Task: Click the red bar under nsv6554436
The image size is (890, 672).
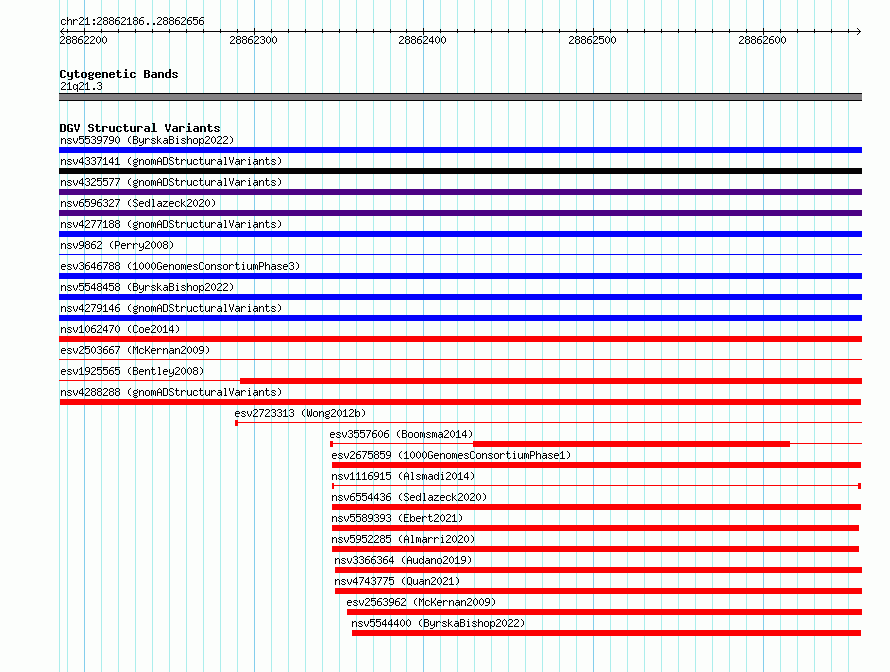Action: pyautogui.click(x=597, y=507)
